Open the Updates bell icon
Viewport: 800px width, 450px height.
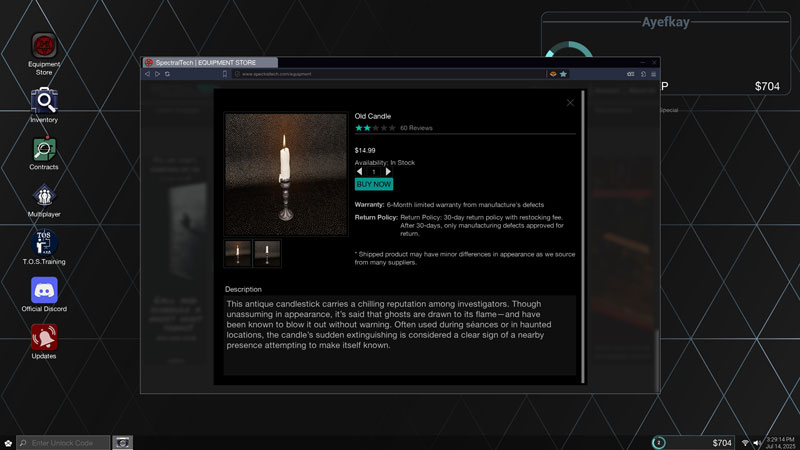tap(44, 338)
